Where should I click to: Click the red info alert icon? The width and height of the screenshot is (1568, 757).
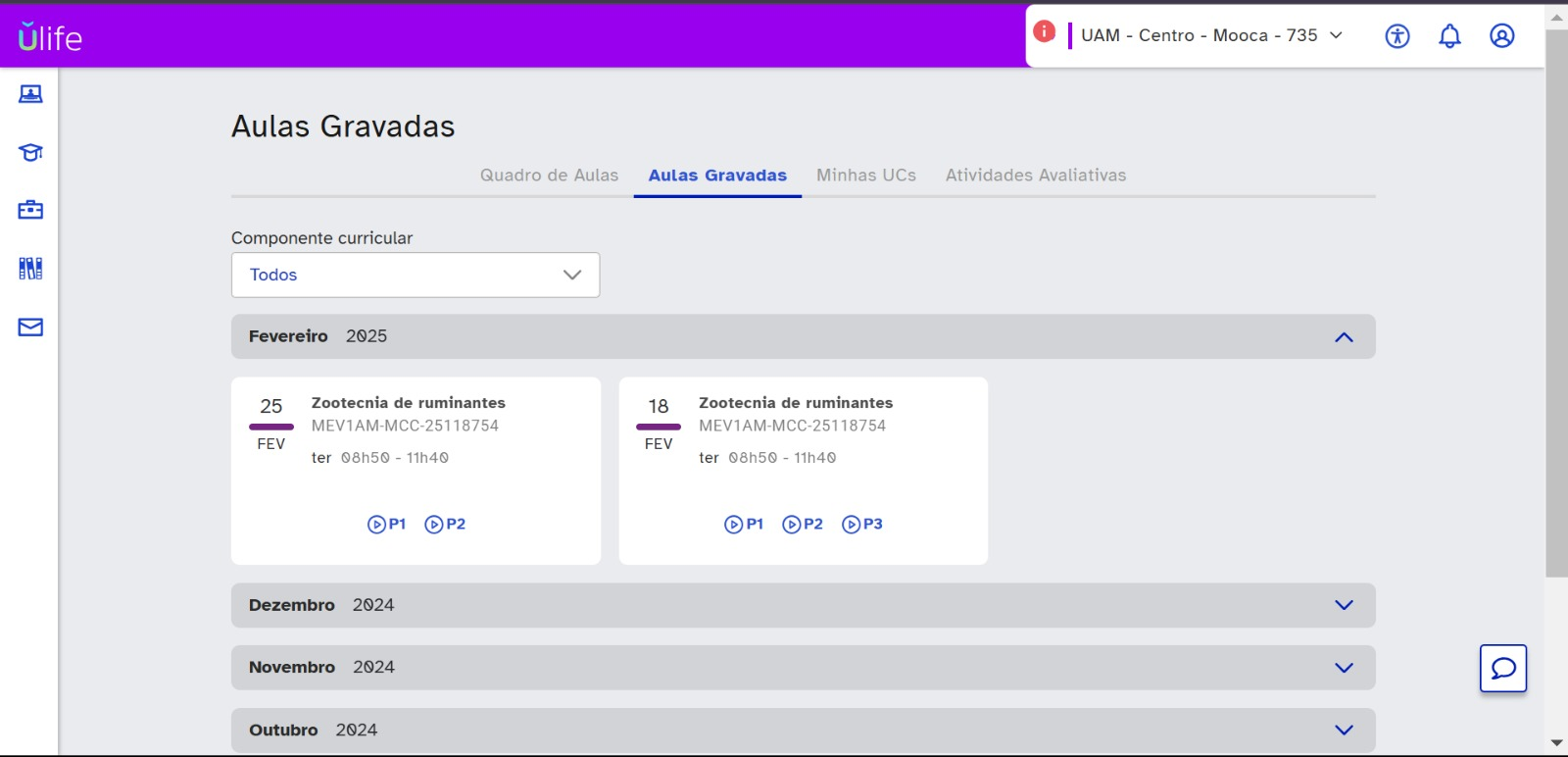[x=1045, y=31]
